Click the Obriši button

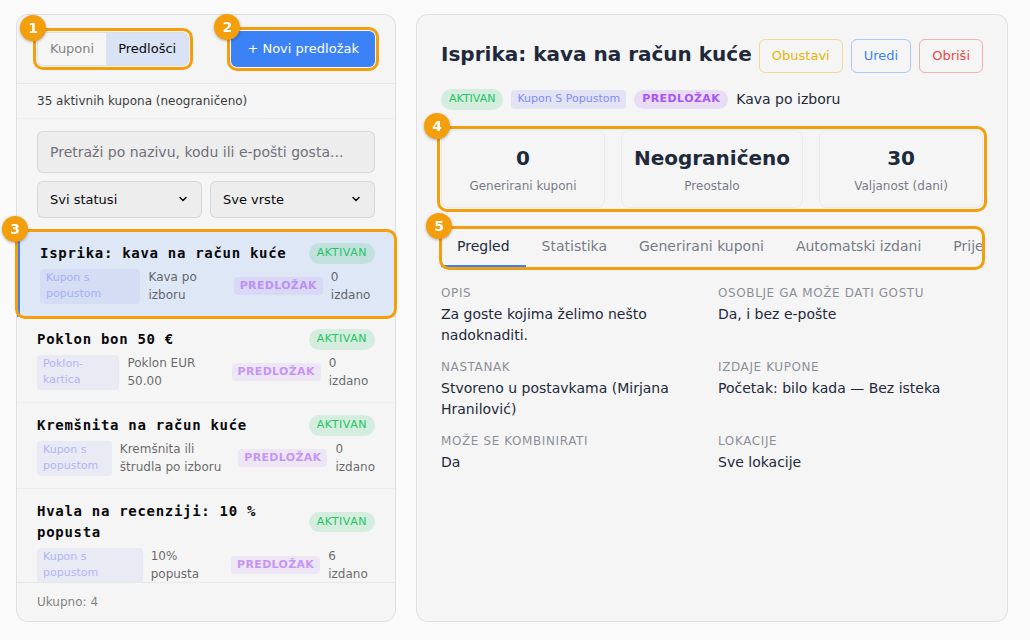click(x=951, y=56)
